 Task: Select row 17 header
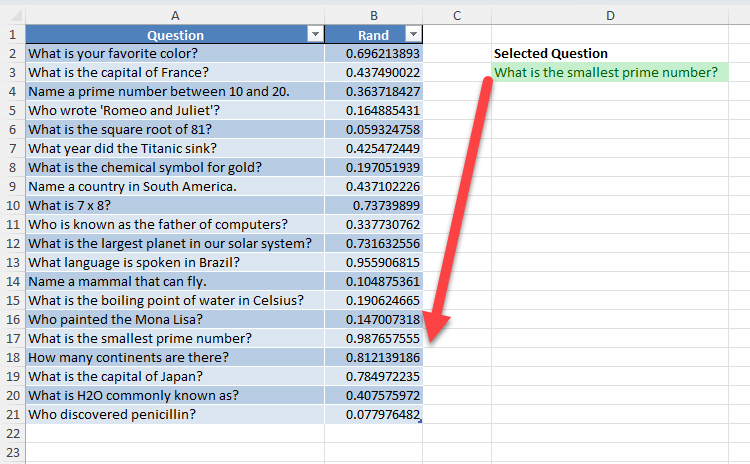(x=13, y=338)
